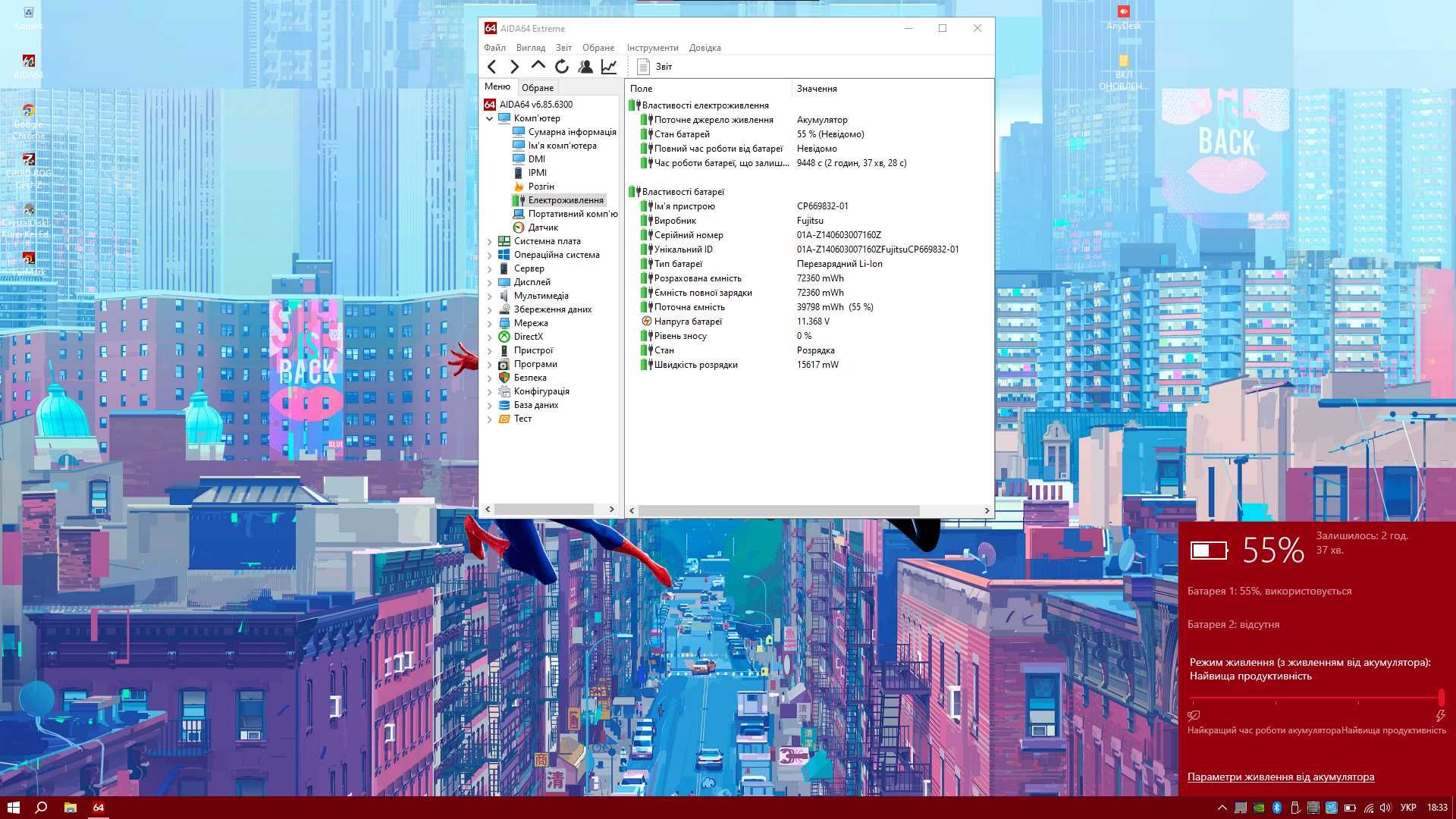The height and width of the screenshot is (819, 1456).
Task: Switch to the Обране tab in sidebar
Action: click(x=538, y=88)
